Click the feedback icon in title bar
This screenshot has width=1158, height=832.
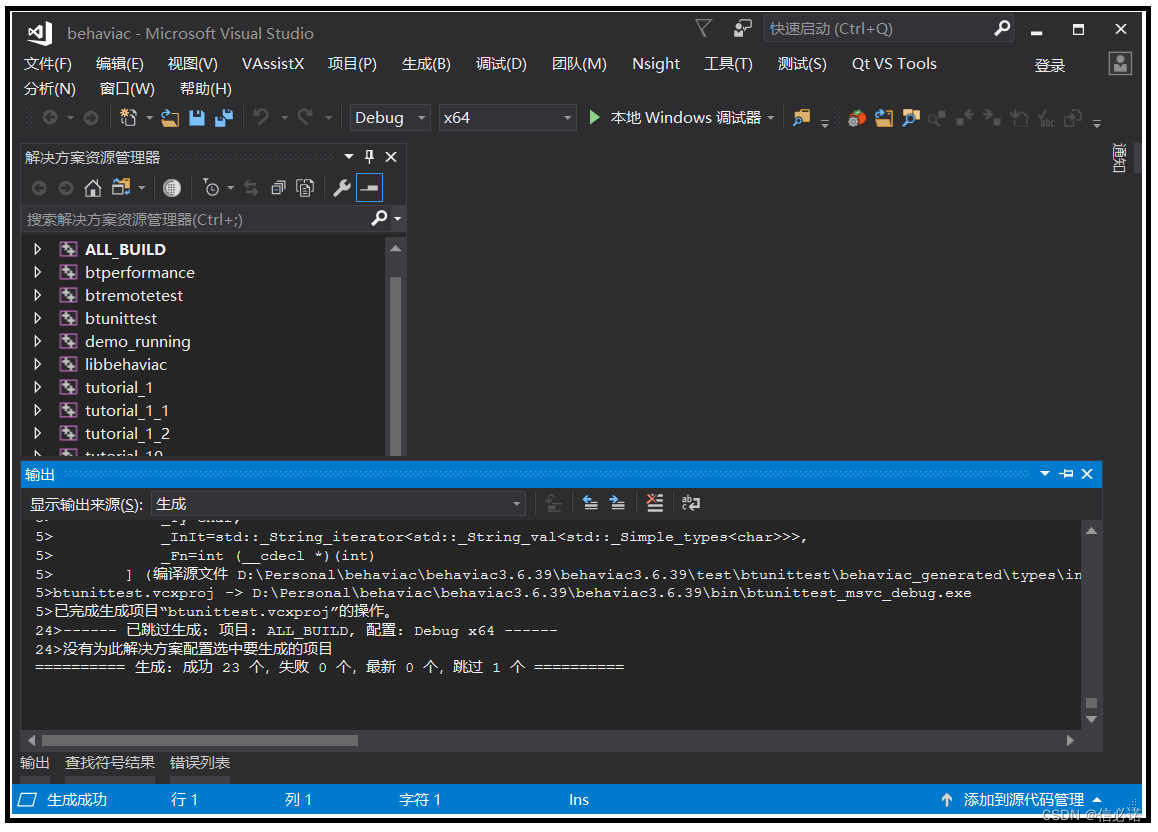tap(742, 29)
